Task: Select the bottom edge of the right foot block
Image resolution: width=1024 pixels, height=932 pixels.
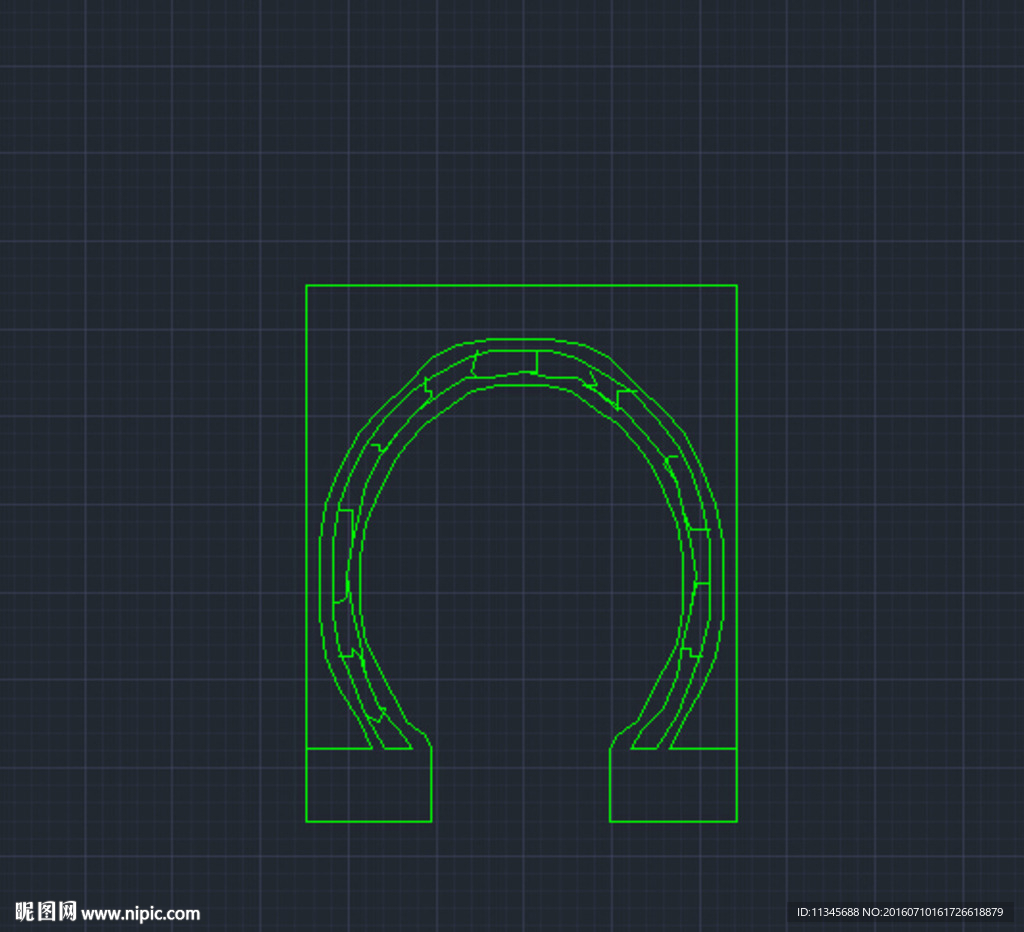Action: [x=673, y=821]
